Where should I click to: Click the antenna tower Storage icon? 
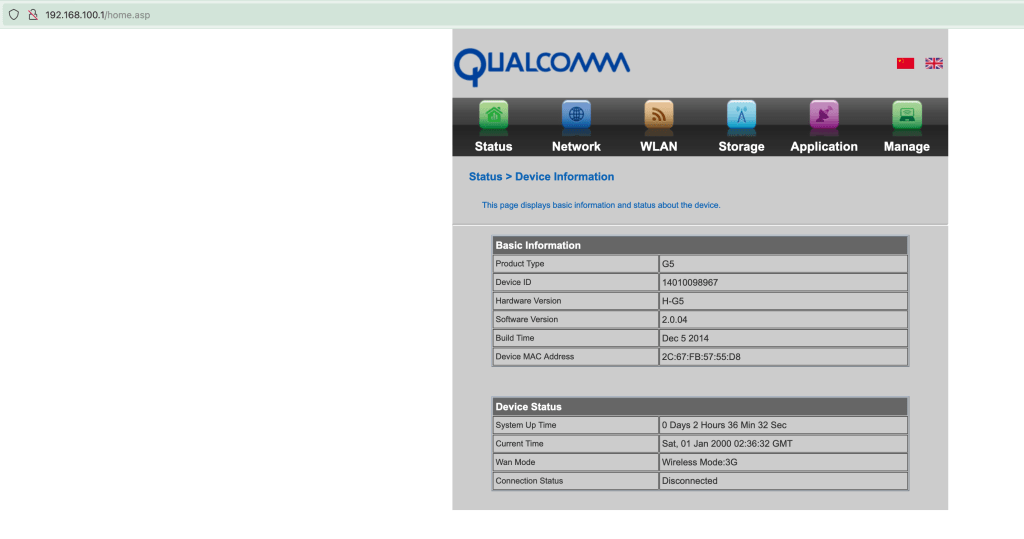741,115
